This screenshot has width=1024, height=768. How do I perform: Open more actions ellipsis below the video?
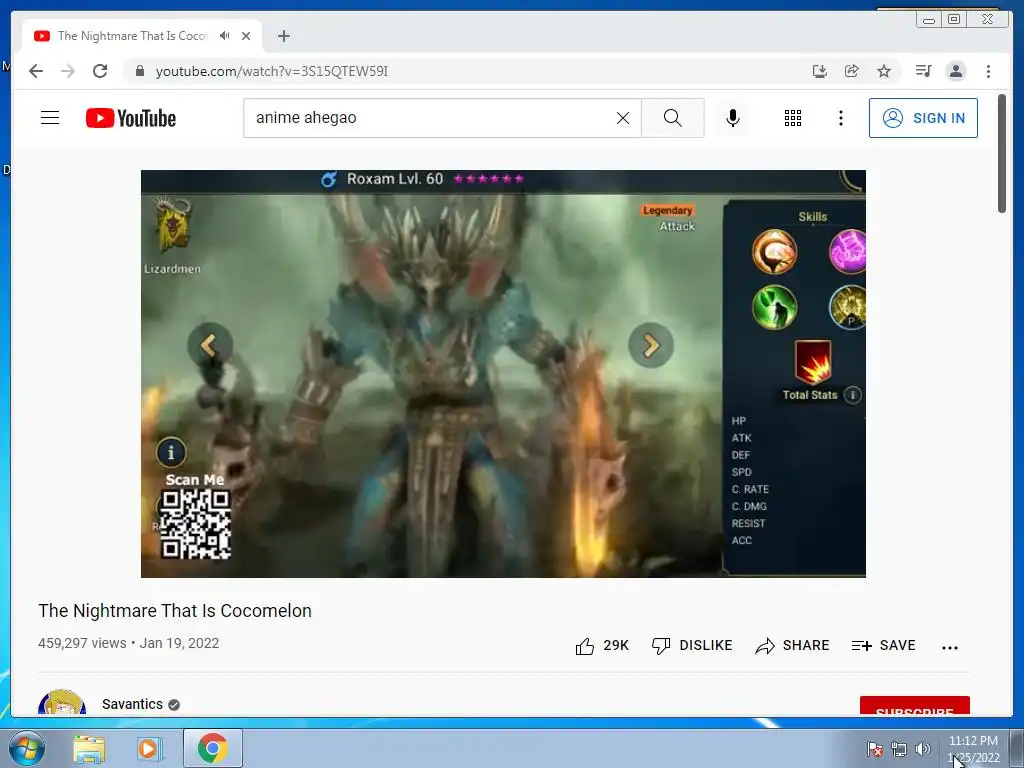(x=950, y=647)
